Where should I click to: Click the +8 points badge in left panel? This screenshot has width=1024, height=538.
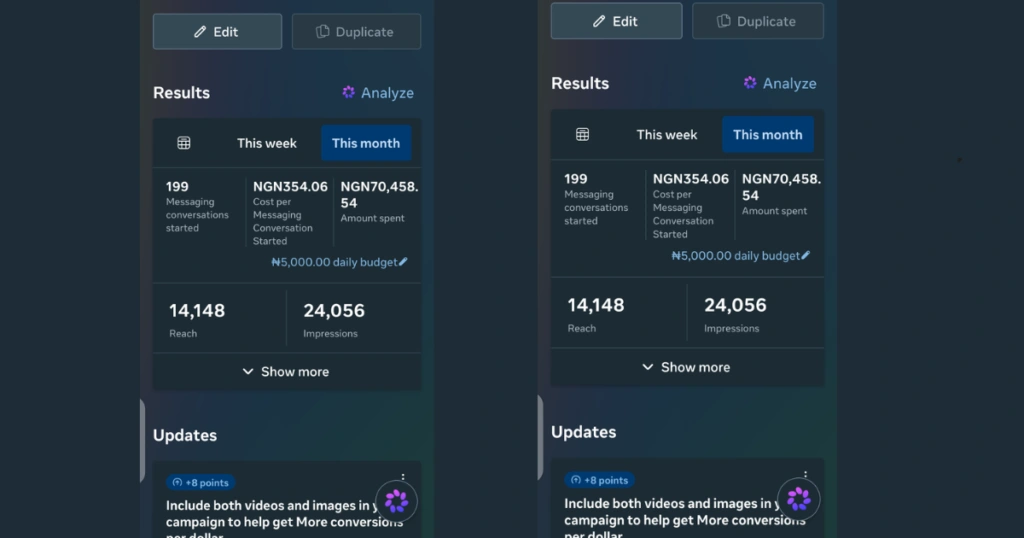coord(200,483)
